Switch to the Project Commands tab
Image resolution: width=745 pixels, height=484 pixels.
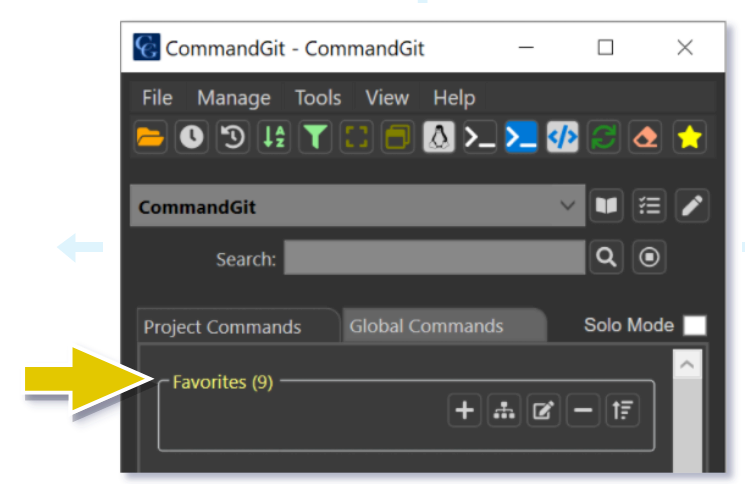coord(222,327)
